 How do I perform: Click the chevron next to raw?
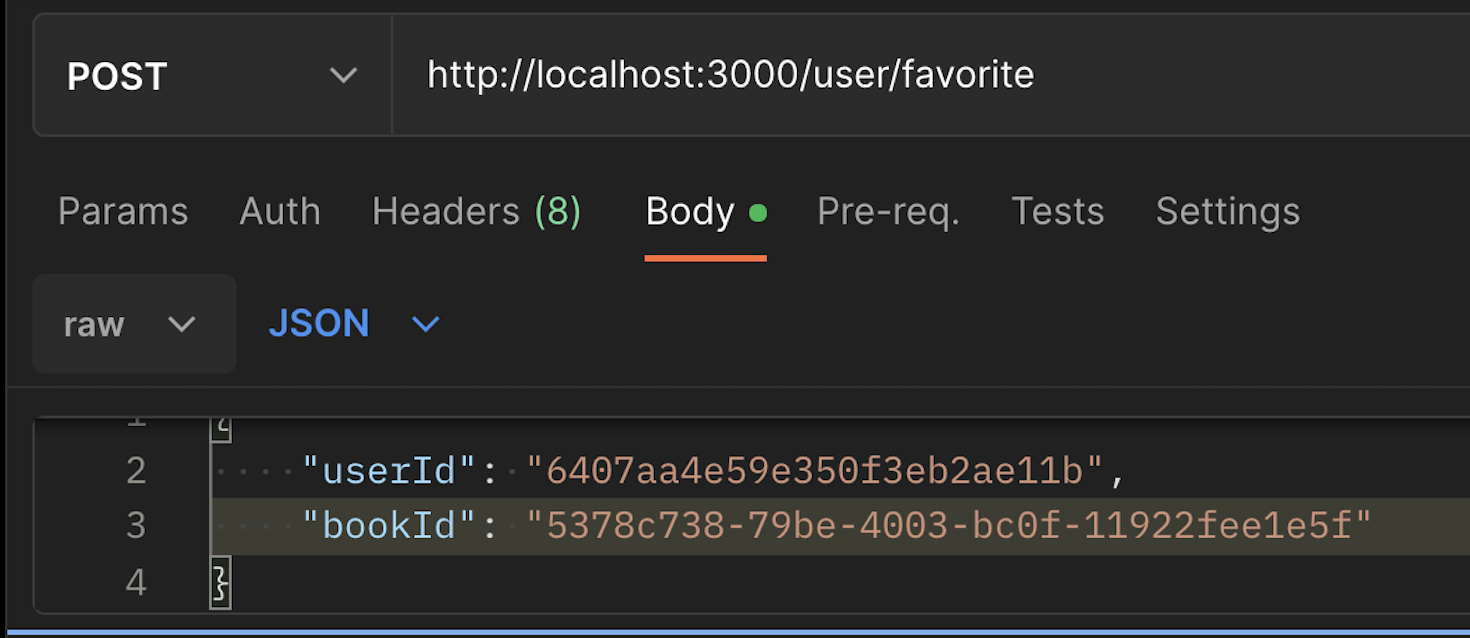pos(182,324)
